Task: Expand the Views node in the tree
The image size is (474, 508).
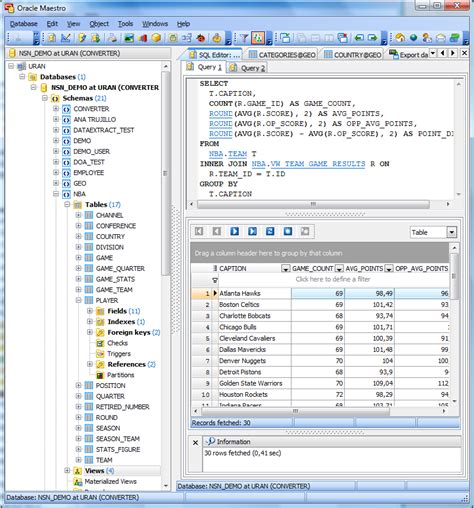Action: (67, 471)
